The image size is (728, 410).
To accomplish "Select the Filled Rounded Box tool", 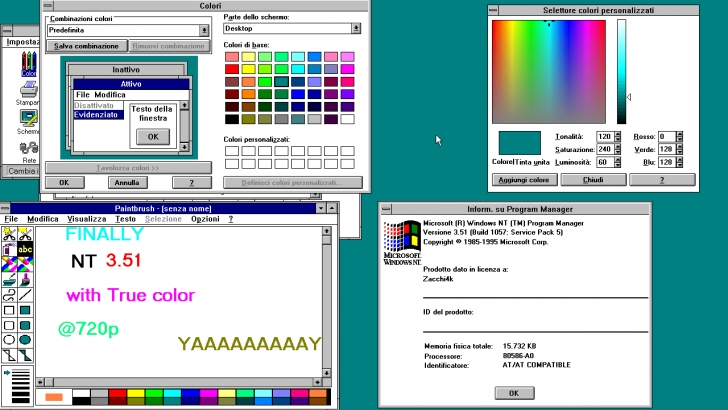I will coord(25,325).
